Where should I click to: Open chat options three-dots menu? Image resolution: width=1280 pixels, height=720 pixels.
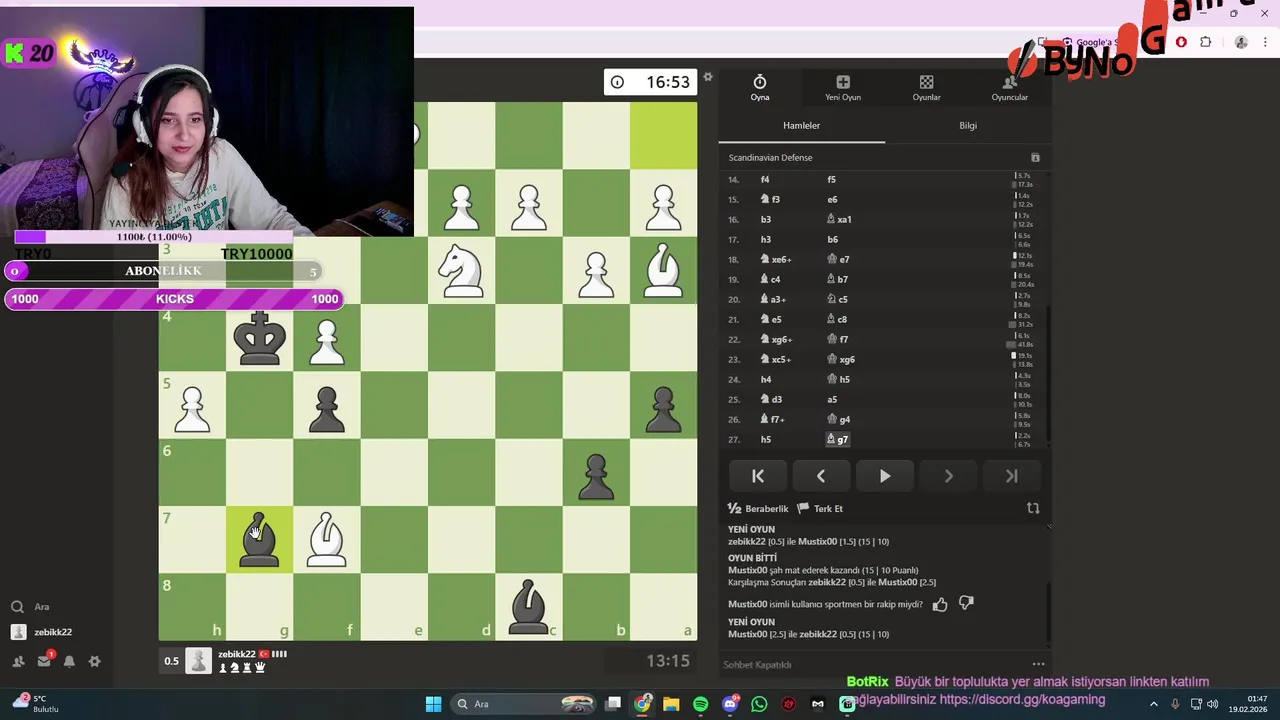click(1038, 664)
